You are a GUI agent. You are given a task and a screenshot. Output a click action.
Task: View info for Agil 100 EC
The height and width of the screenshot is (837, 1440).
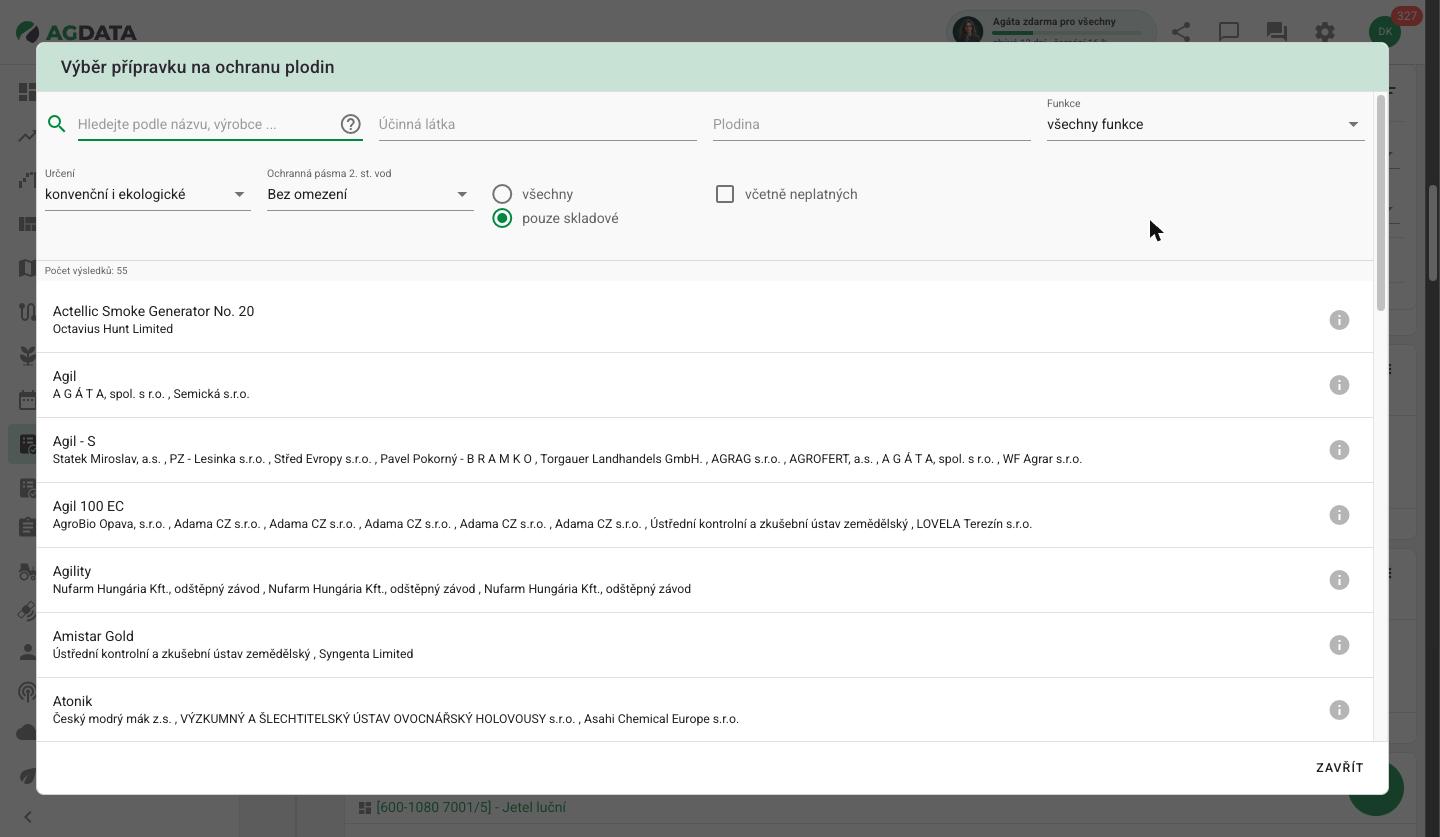point(1339,515)
